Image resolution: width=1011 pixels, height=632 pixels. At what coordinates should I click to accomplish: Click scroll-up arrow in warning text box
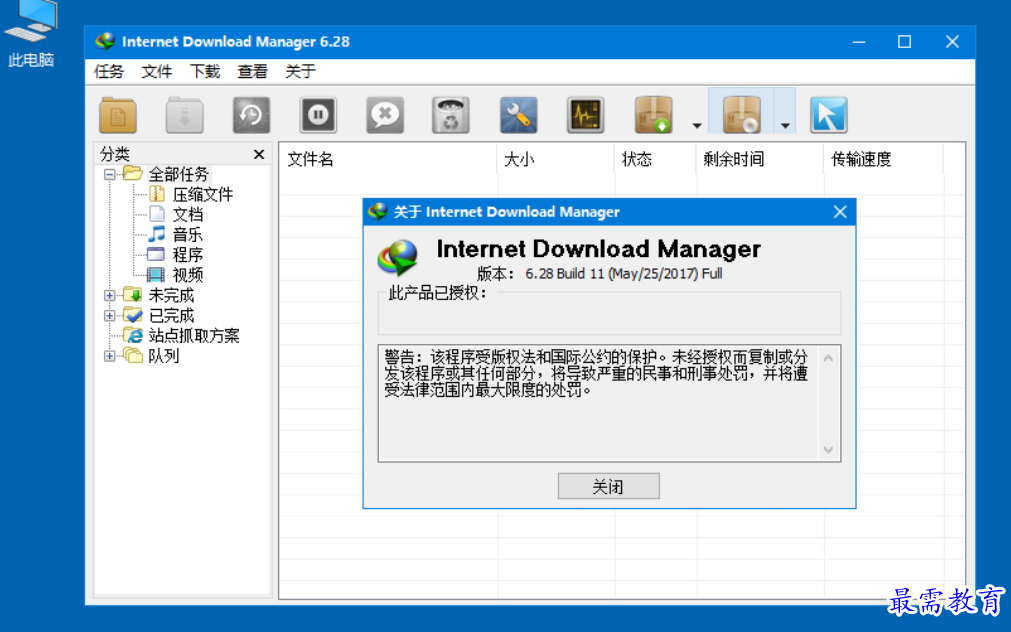coord(829,359)
